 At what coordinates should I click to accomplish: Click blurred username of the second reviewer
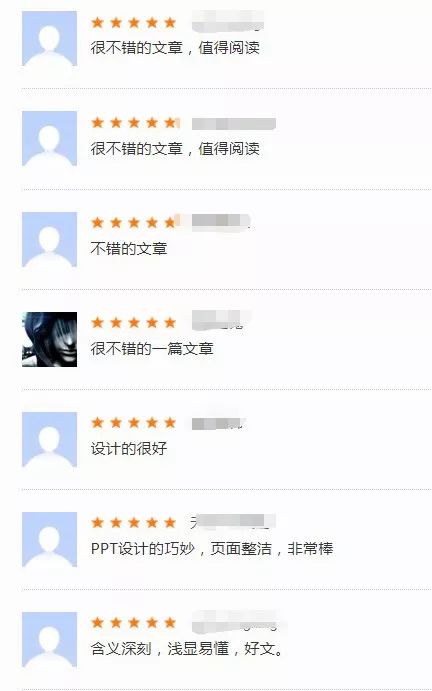coord(234,124)
